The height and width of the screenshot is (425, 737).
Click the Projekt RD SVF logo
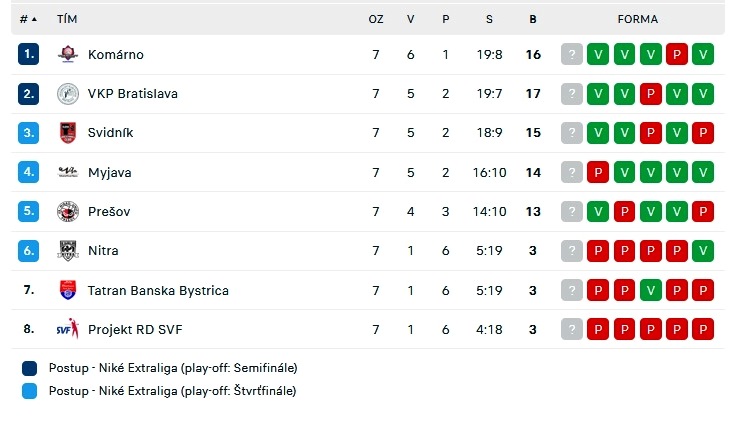[68, 329]
